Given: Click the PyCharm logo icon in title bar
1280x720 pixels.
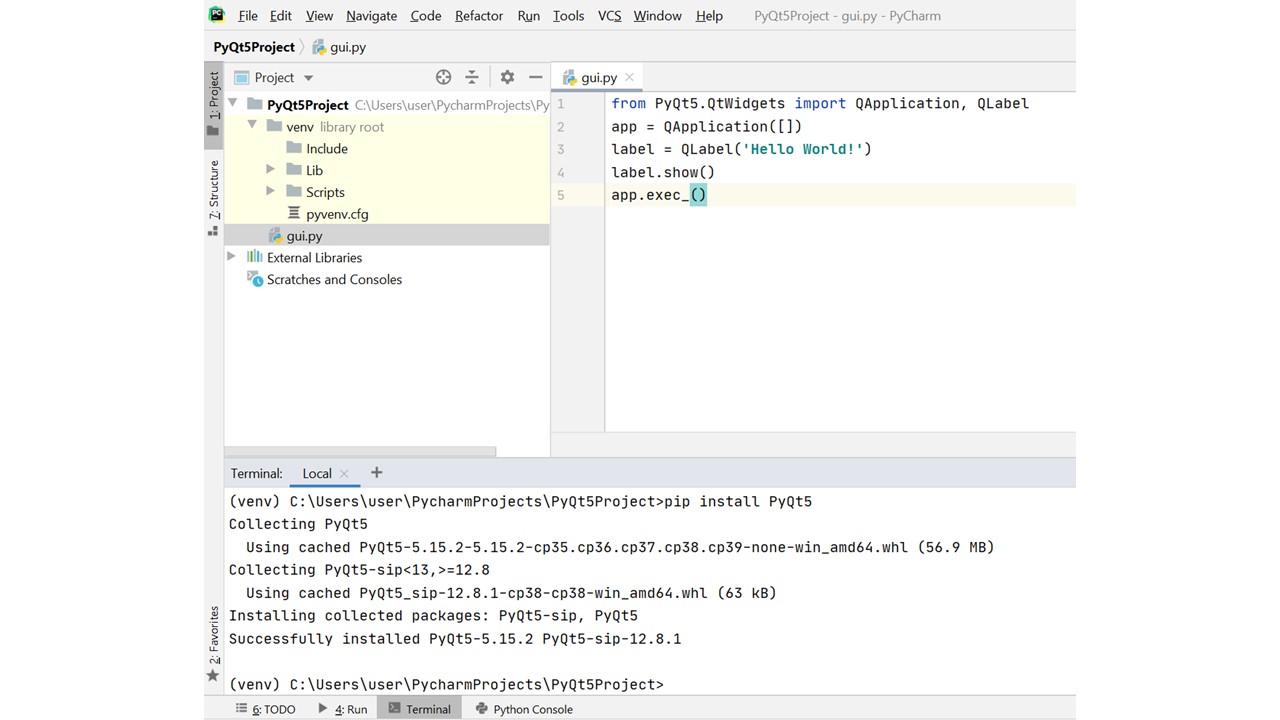Looking at the screenshot, I should coord(217,15).
